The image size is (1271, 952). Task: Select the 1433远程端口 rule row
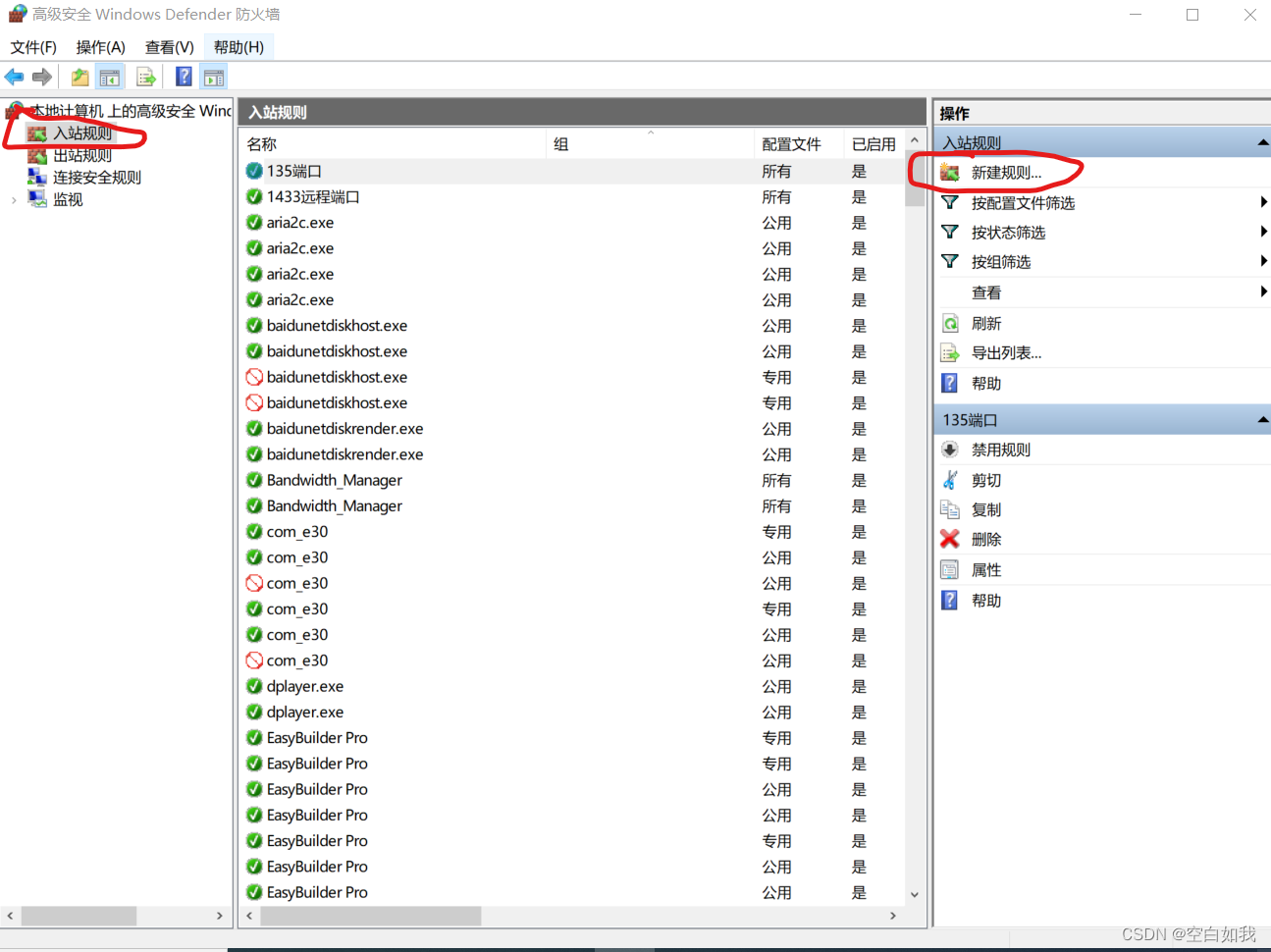pyautogui.click(x=572, y=197)
